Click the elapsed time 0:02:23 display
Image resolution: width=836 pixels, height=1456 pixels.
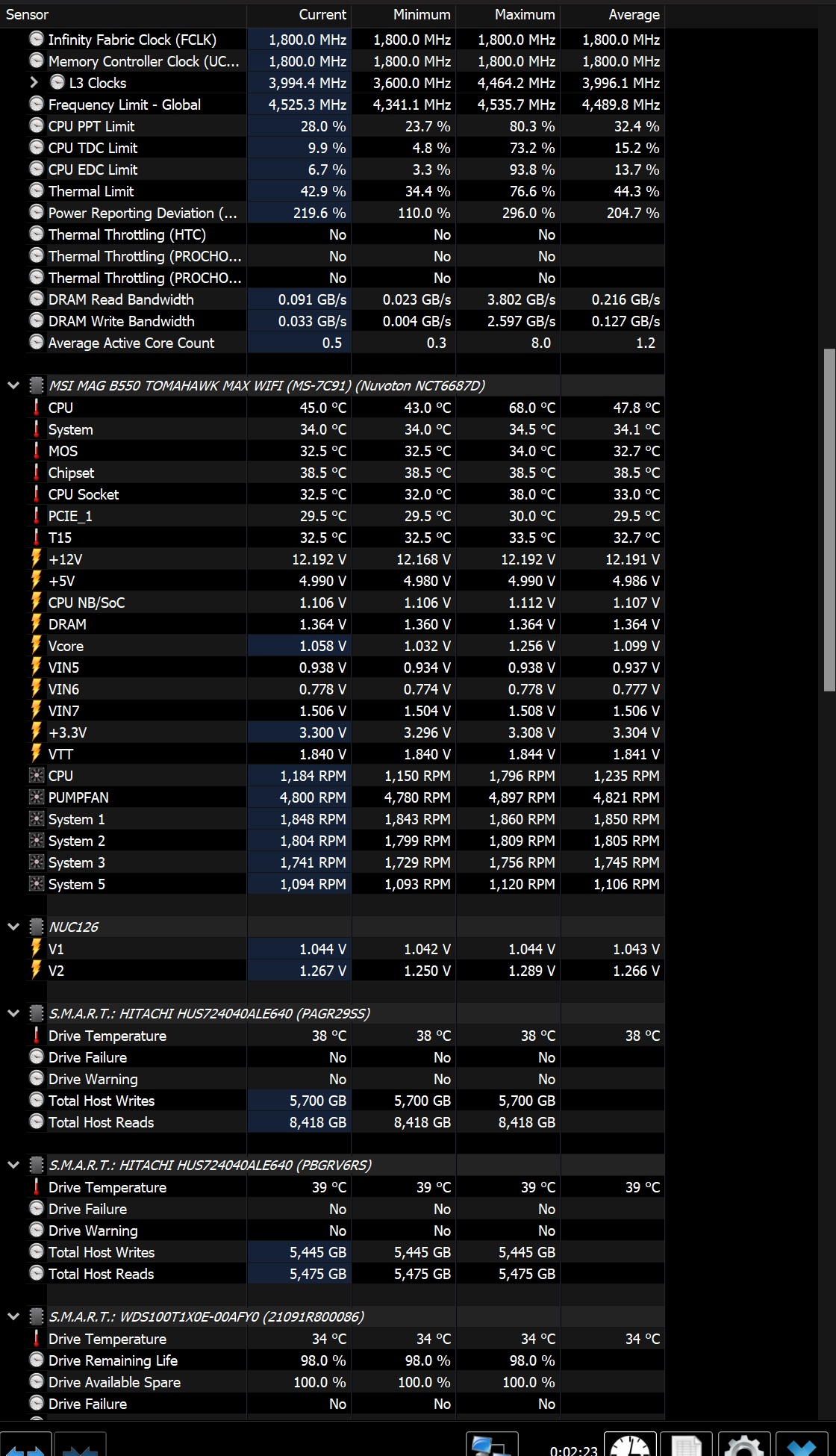pos(573,1449)
